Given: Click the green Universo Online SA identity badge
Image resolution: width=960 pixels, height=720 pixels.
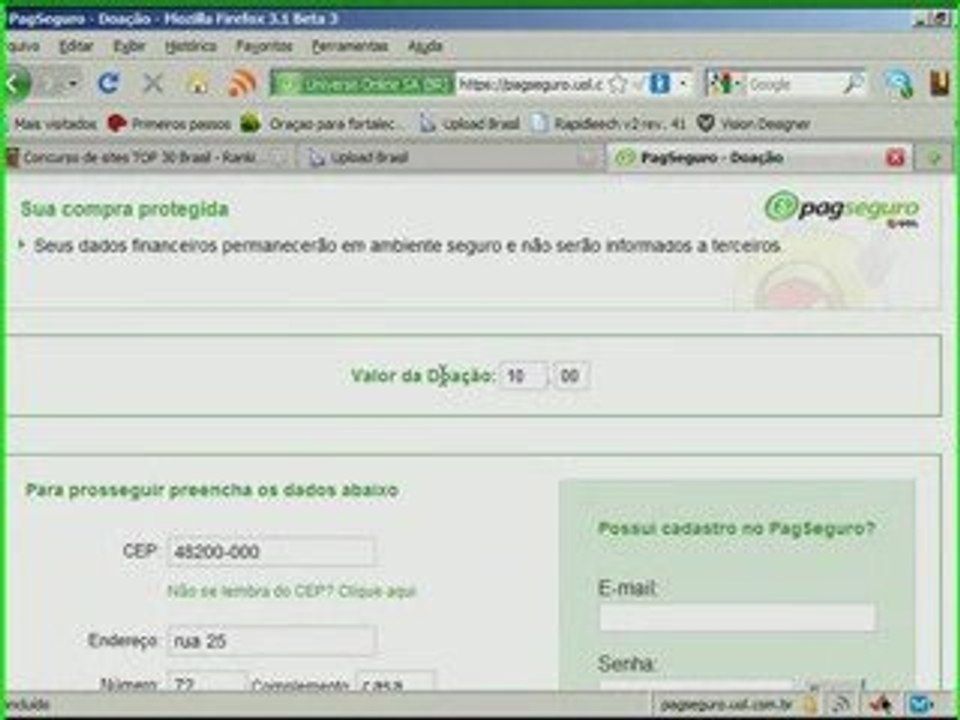Looking at the screenshot, I should [364, 84].
